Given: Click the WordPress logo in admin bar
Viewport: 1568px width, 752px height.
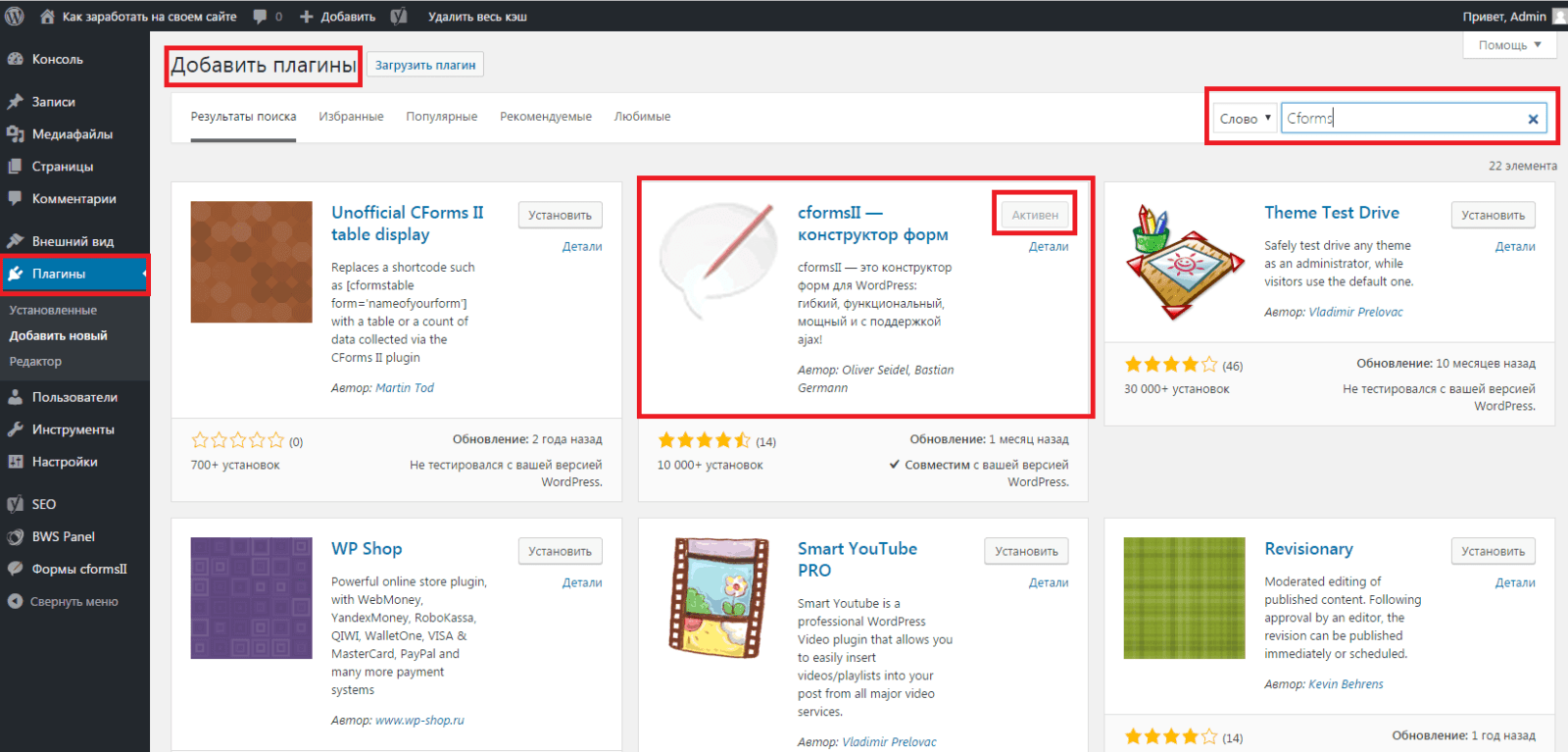Looking at the screenshot, I should tap(15, 16).
